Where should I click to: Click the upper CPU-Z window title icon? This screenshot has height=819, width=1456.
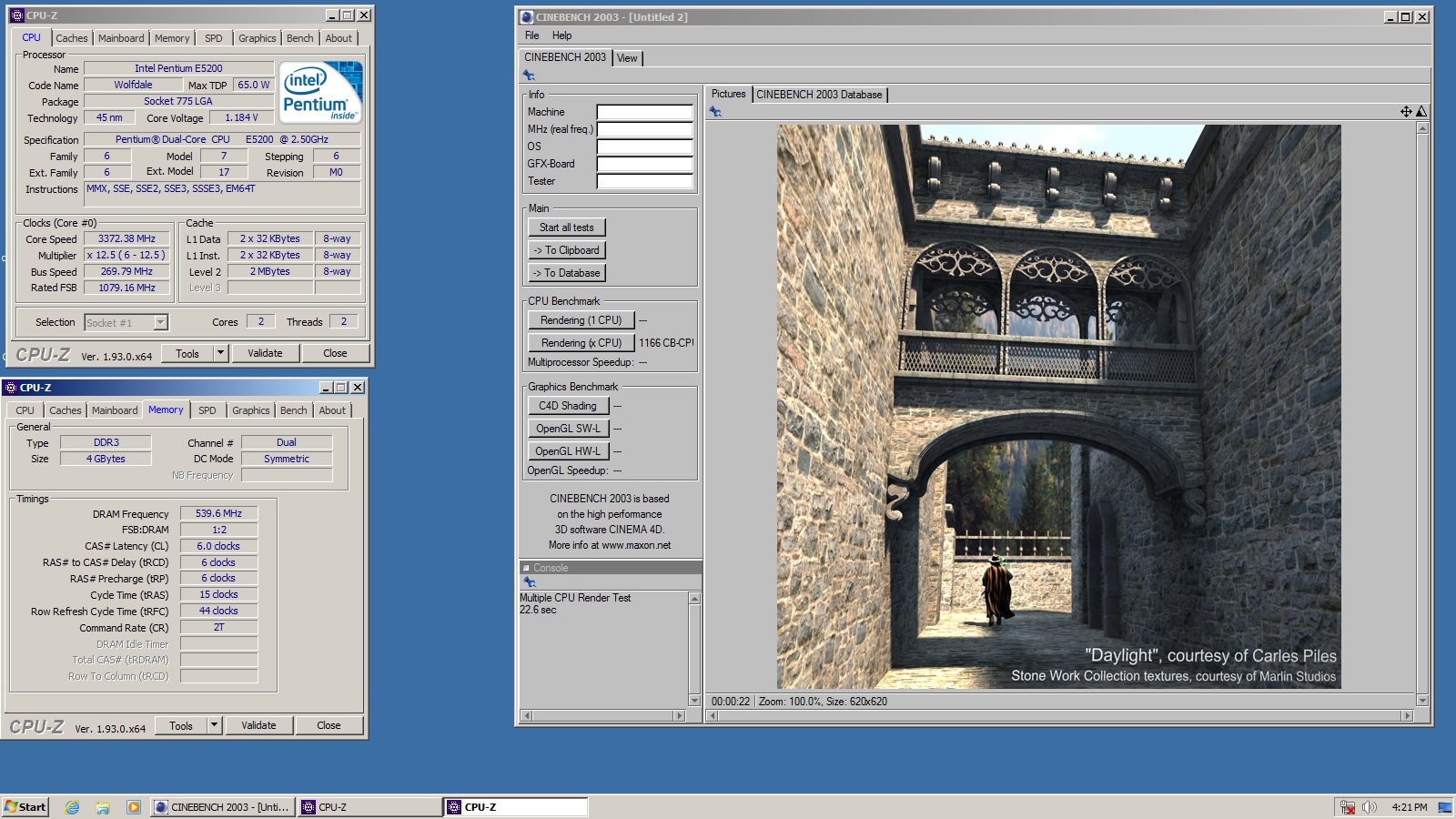point(16,15)
